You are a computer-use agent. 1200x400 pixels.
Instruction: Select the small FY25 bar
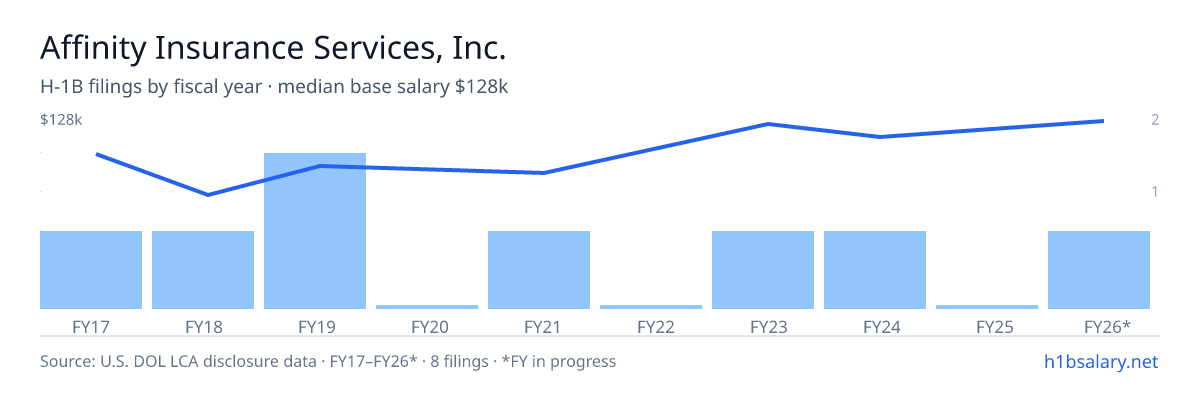pyautogui.click(x=987, y=307)
